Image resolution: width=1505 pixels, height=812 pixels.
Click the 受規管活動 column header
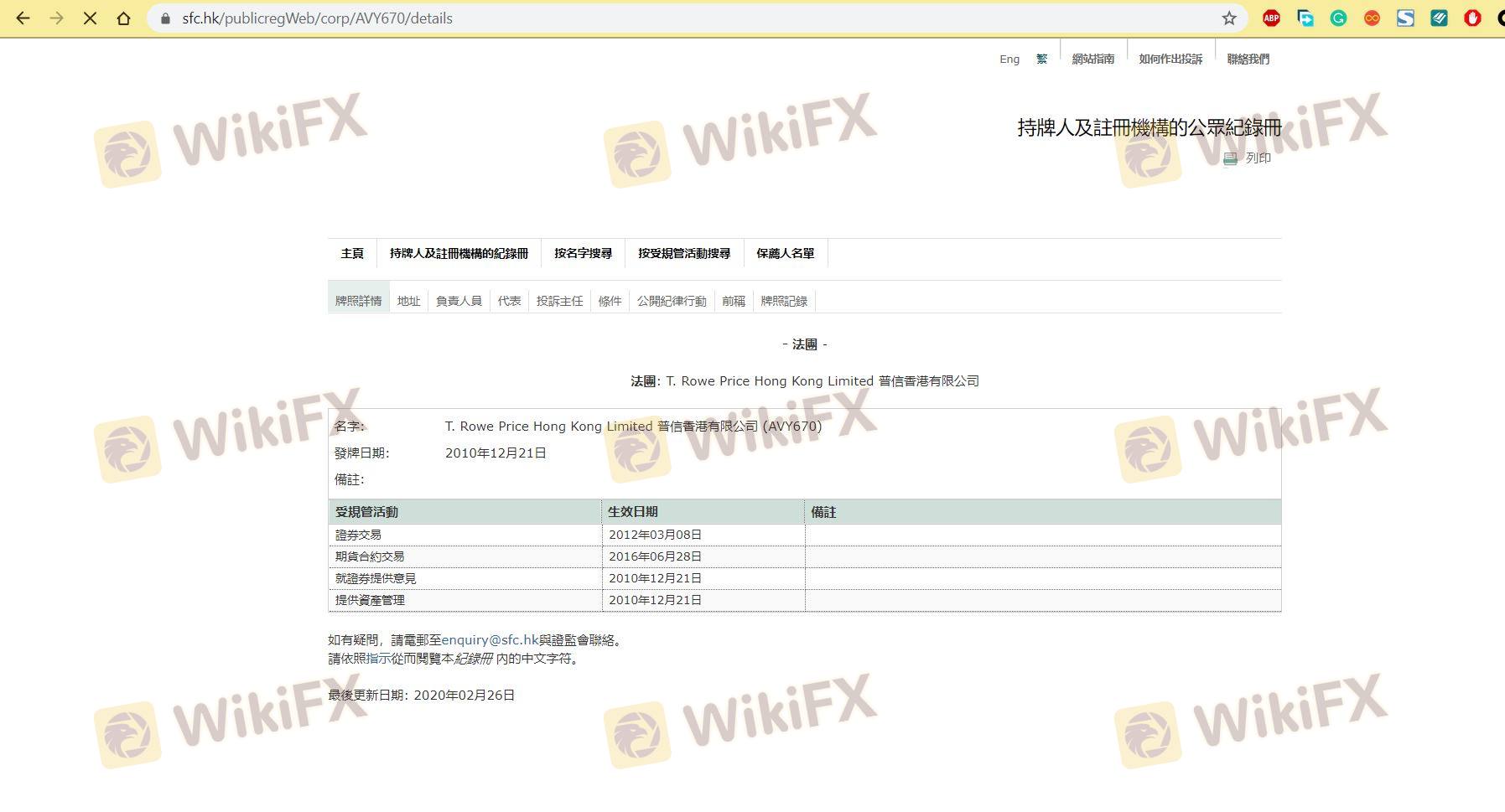click(x=465, y=512)
